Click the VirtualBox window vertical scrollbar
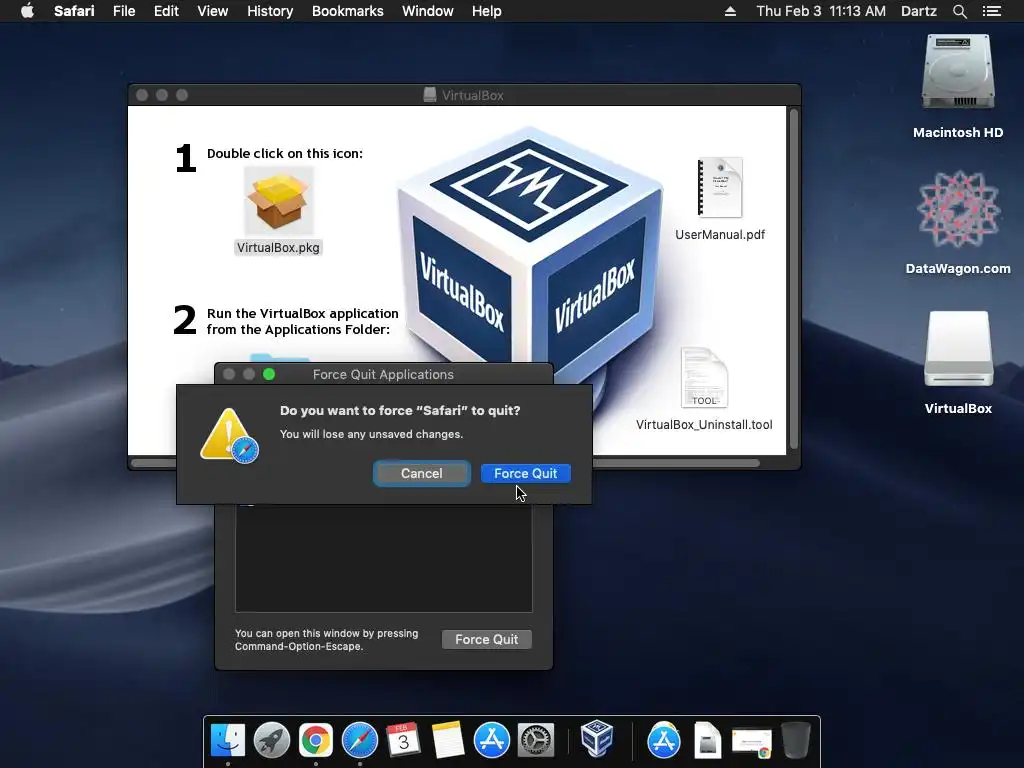Viewport: 1024px width, 768px height. [794, 280]
